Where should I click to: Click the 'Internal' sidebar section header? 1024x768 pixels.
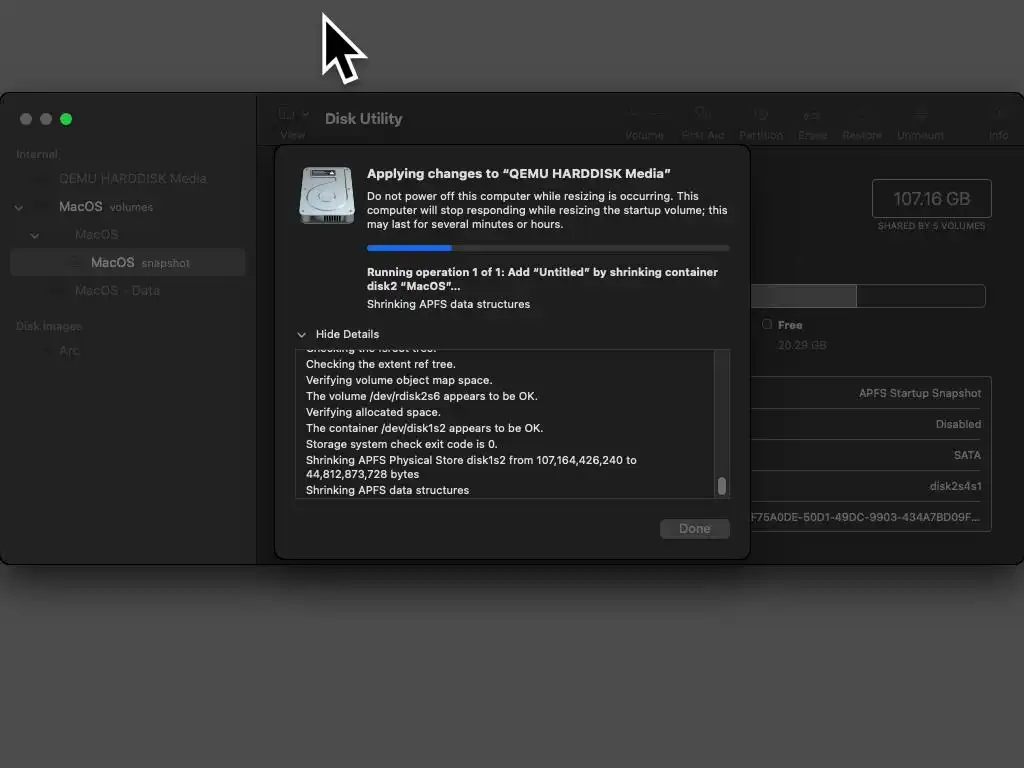(x=37, y=154)
